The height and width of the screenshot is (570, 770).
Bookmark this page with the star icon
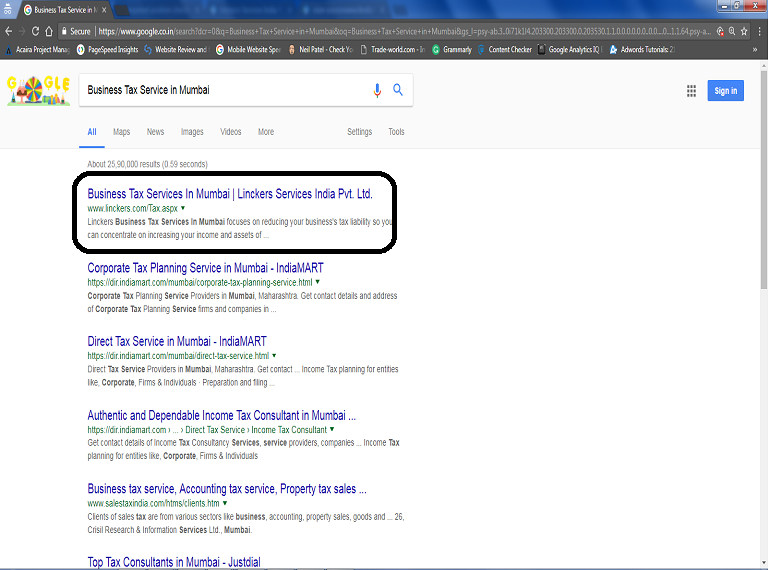coord(744,31)
